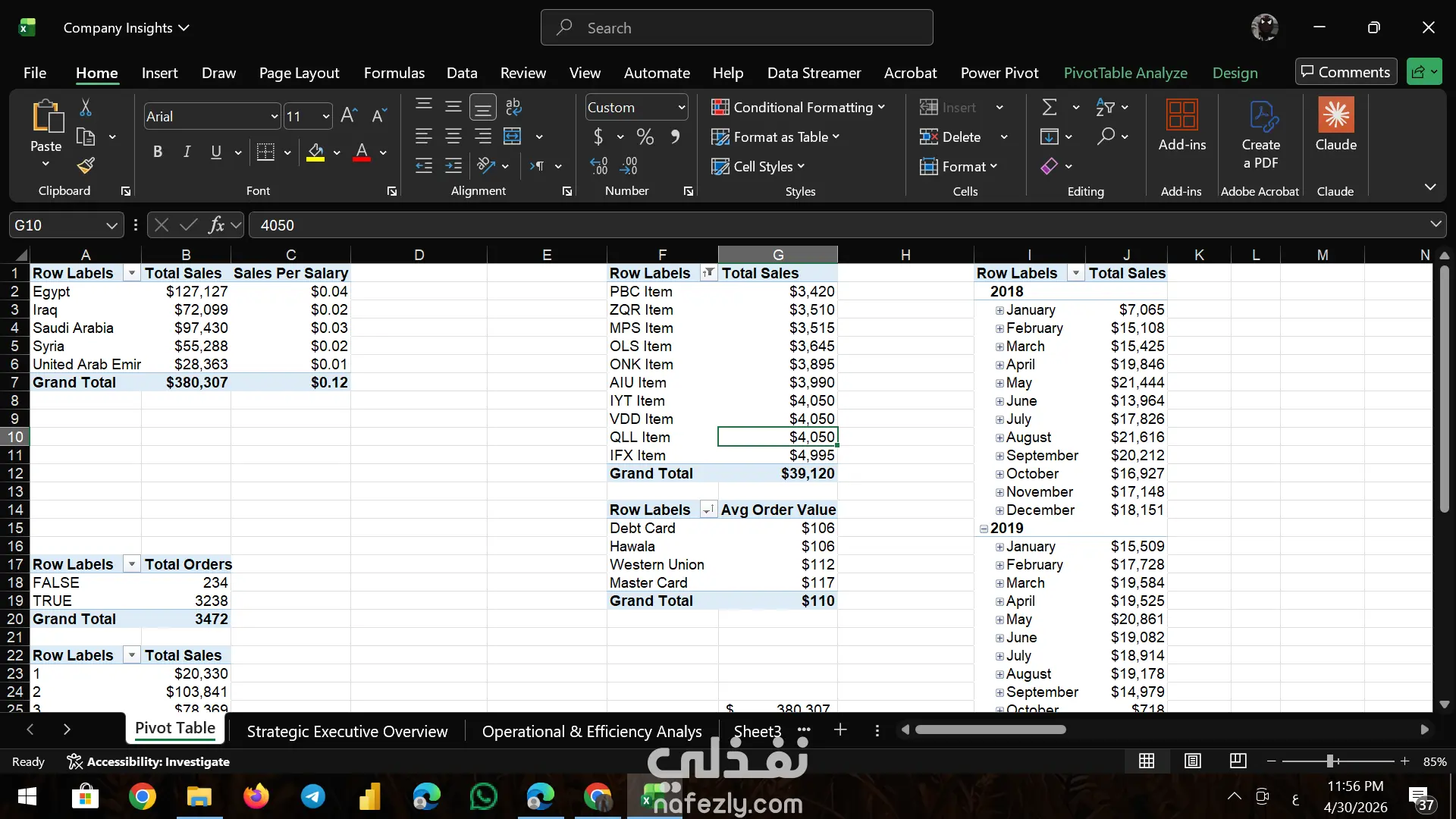Click the Clear eraser icon
The height and width of the screenshot is (819, 1456).
click(x=1050, y=166)
